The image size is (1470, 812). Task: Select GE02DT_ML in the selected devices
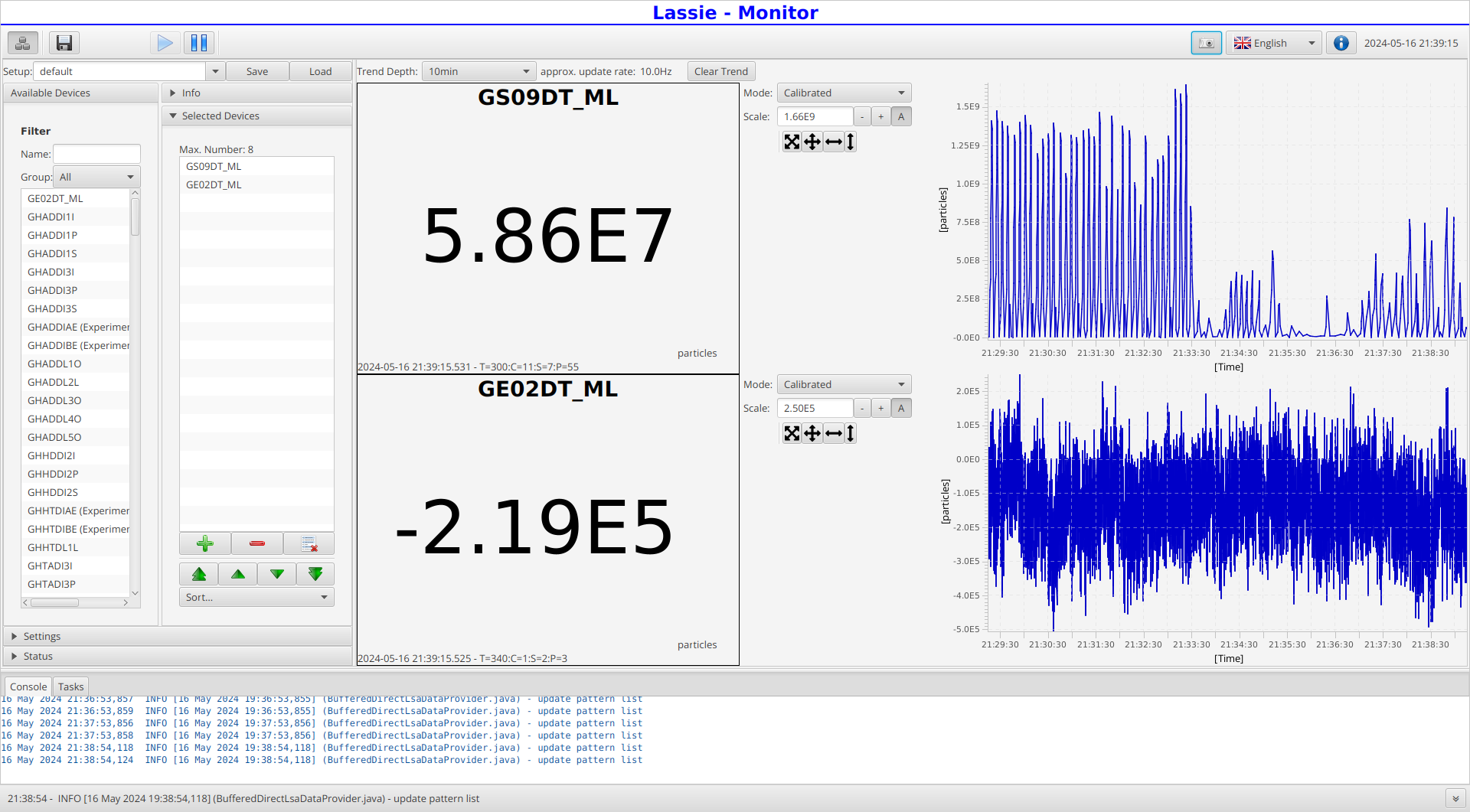point(256,184)
